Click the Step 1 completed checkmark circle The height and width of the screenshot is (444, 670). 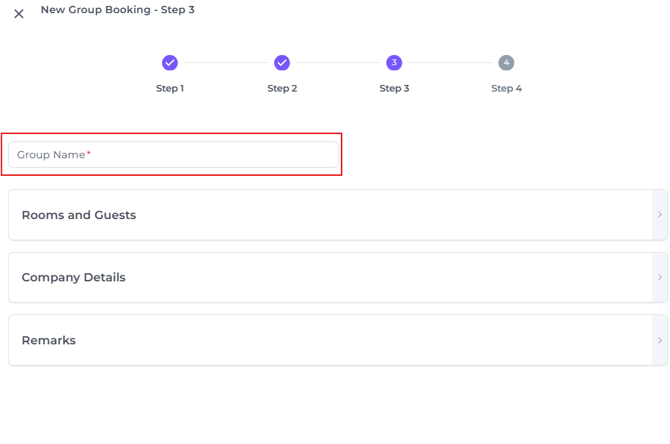tap(170, 63)
